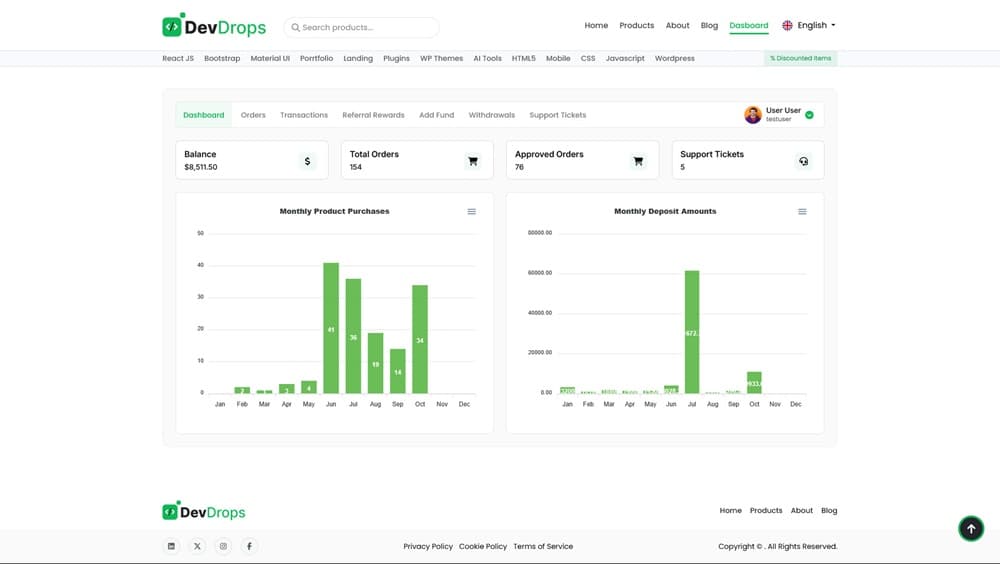Open the Instagram footer icon

pos(223,546)
